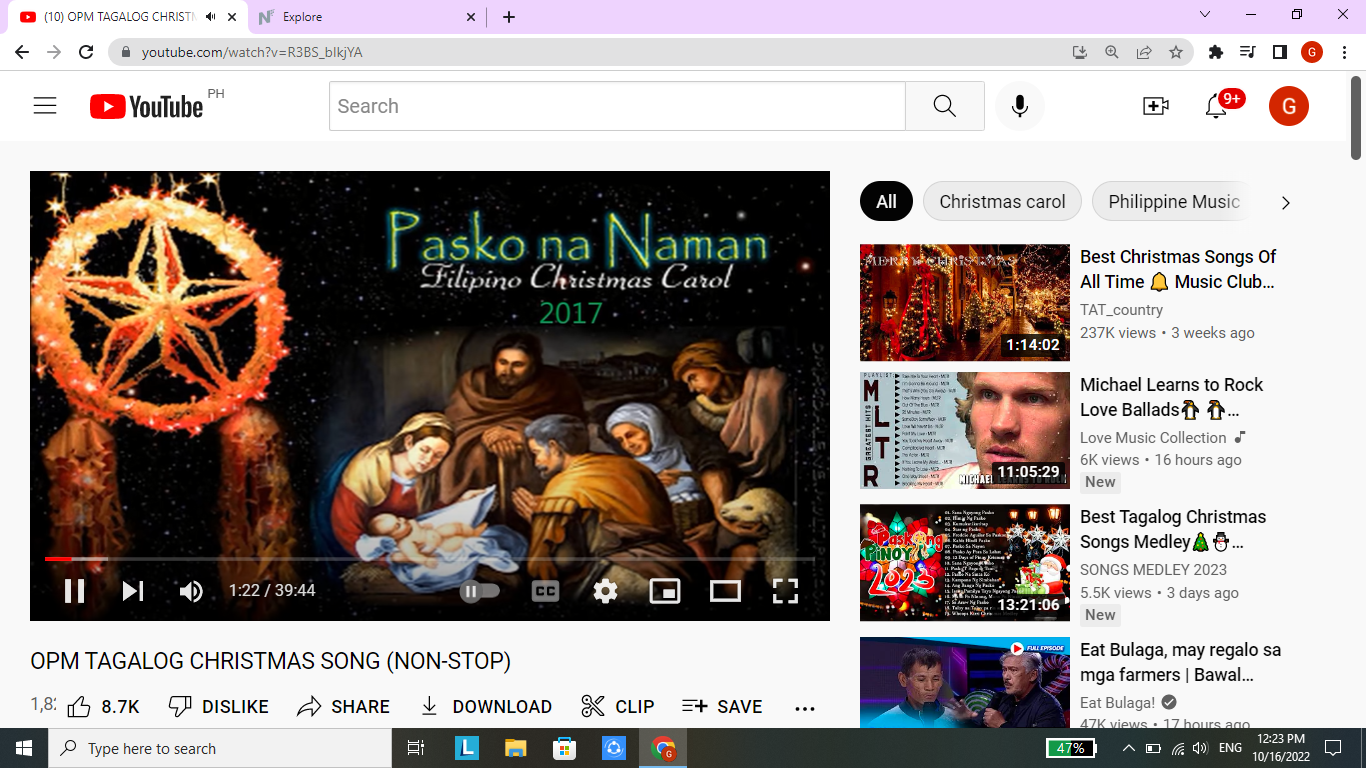The height and width of the screenshot is (768, 1366).
Task: Go to YouTube home via logo
Action: [146, 106]
